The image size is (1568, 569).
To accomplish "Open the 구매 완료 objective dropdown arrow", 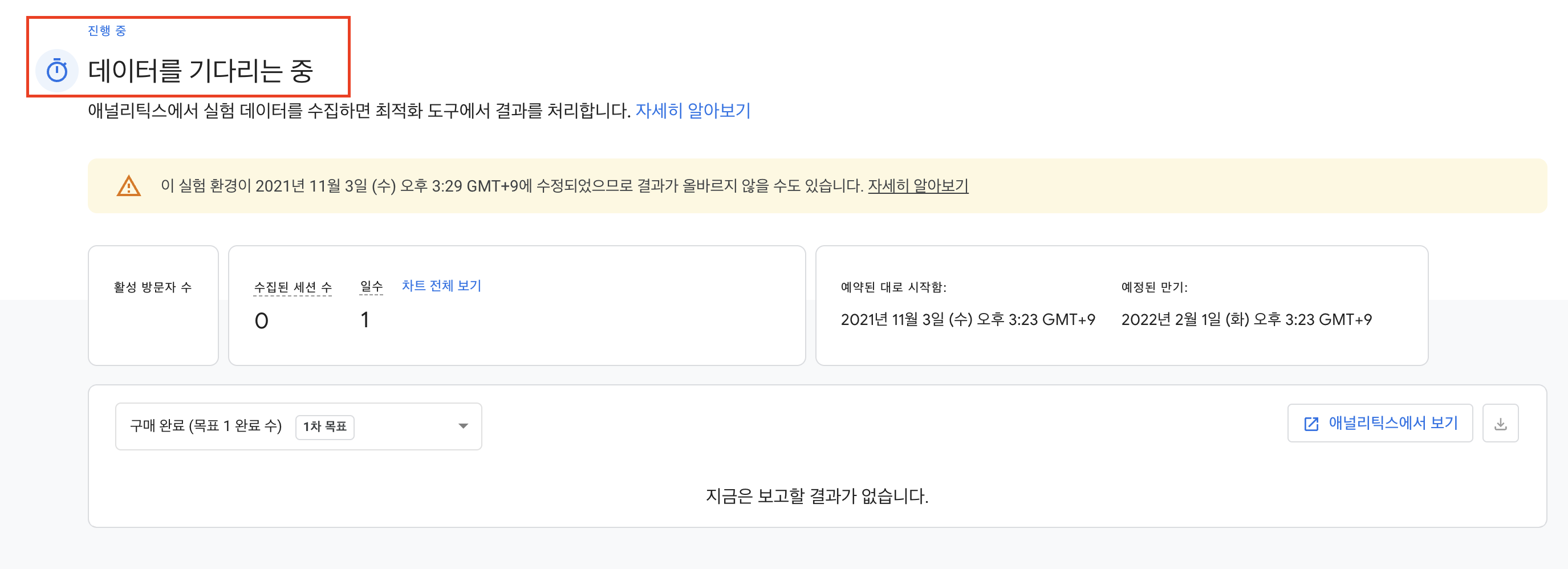I will tap(463, 426).
